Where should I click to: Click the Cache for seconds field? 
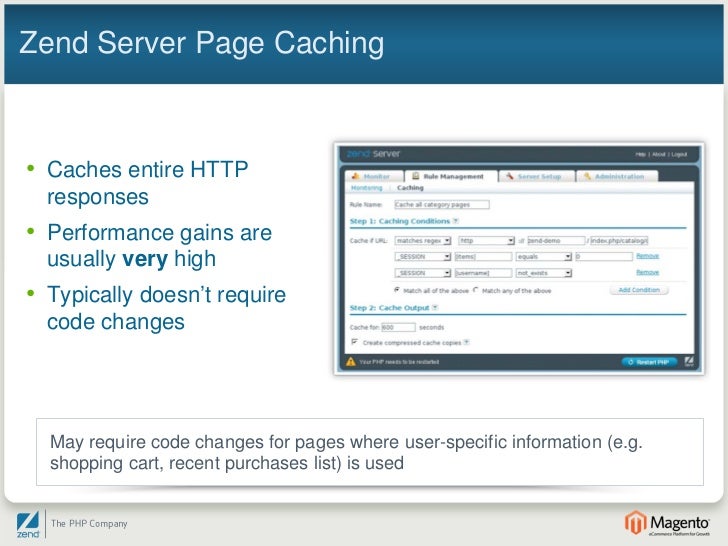[x=398, y=327]
